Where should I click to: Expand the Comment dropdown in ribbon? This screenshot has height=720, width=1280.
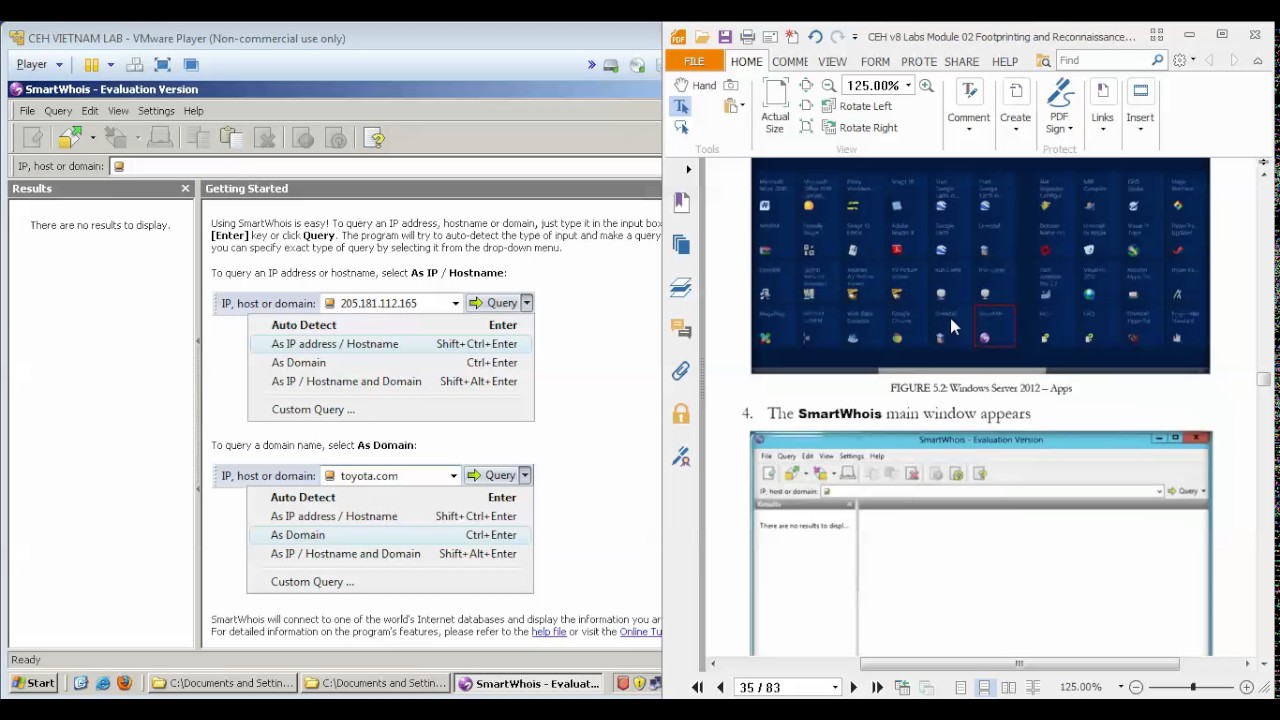pos(968,129)
